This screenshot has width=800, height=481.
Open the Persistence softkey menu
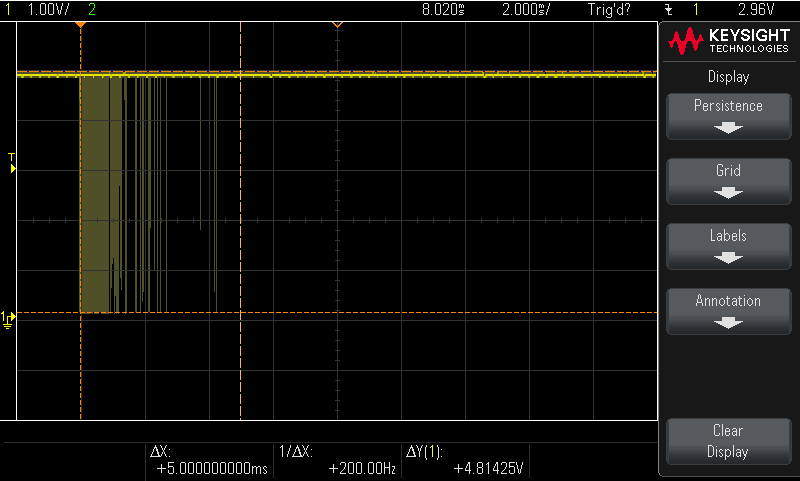tap(728, 115)
